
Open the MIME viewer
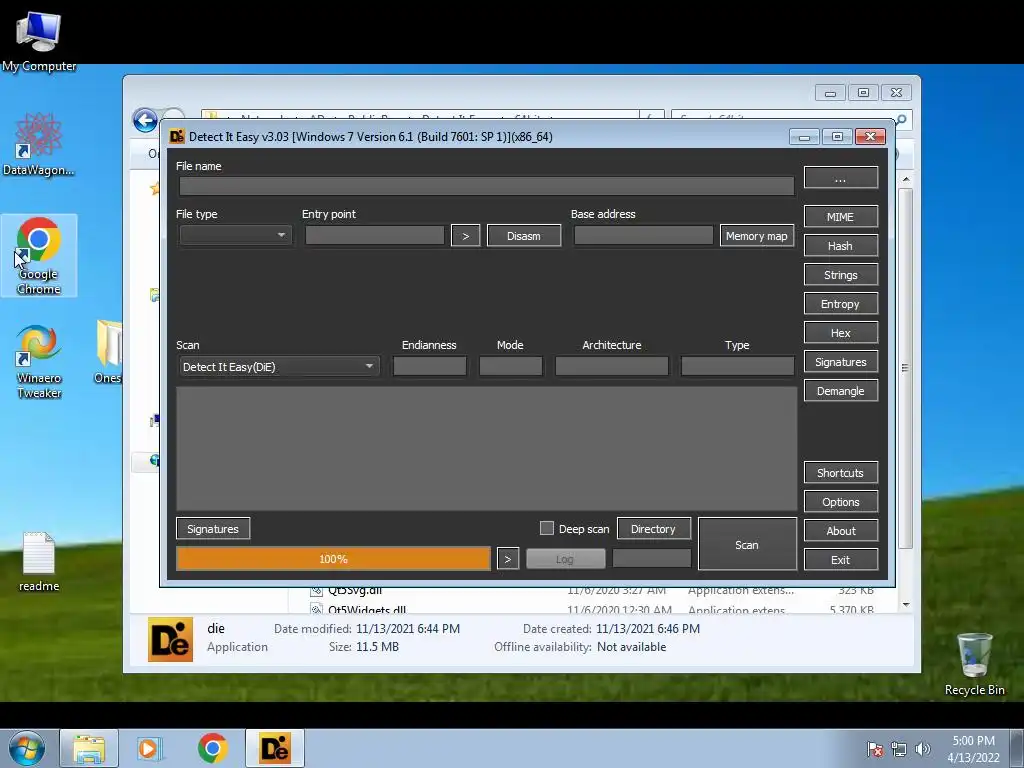click(840, 217)
